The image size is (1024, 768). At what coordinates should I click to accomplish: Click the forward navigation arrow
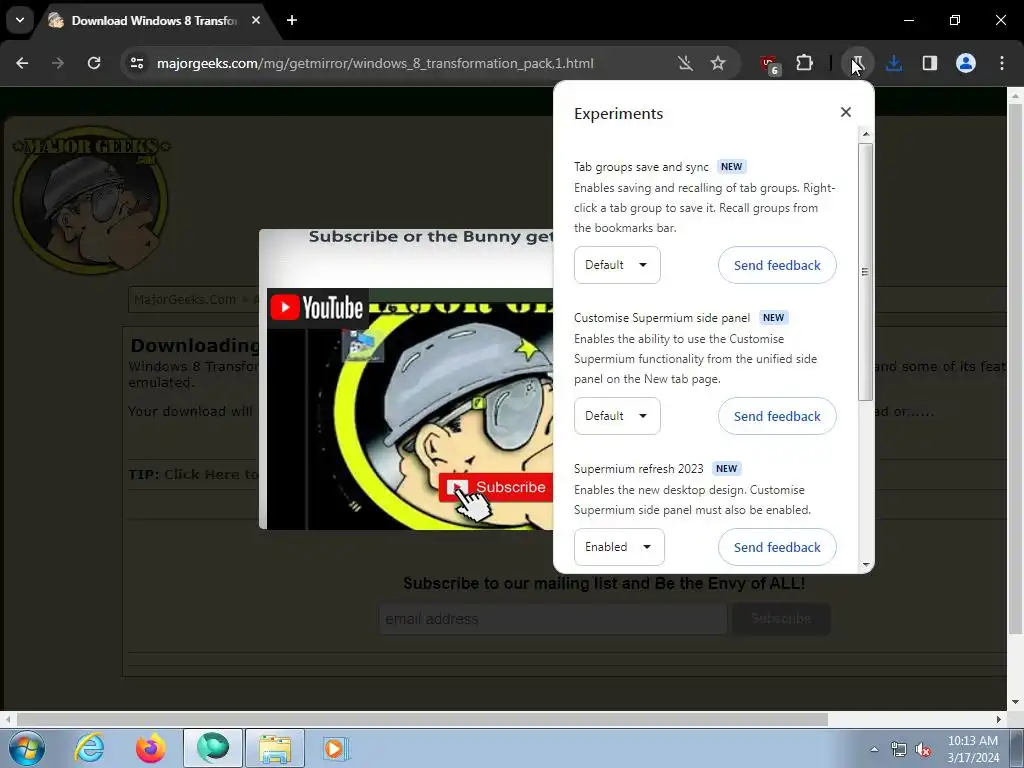tap(58, 63)
